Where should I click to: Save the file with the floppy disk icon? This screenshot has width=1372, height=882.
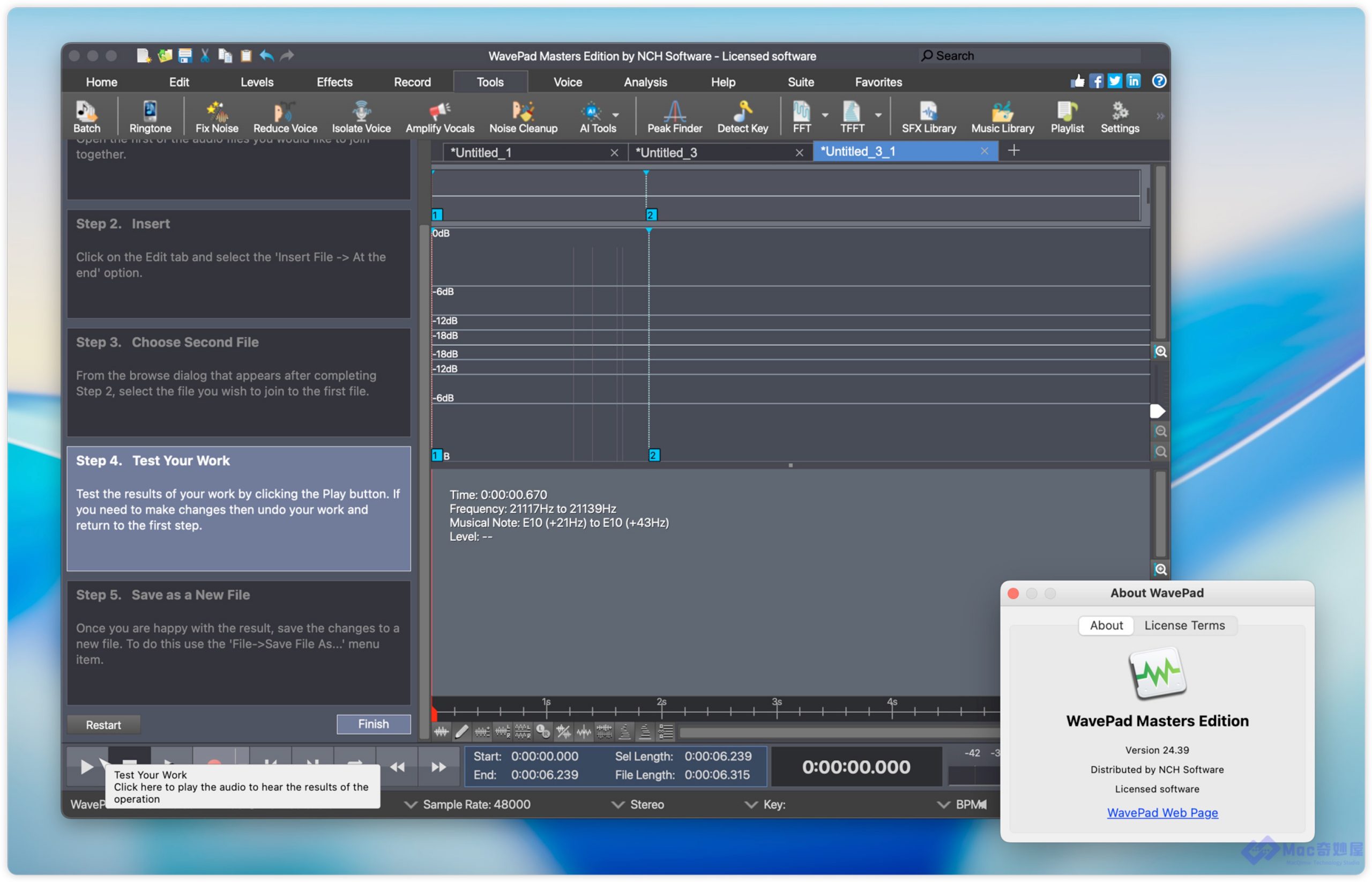[x=185, y=56]
